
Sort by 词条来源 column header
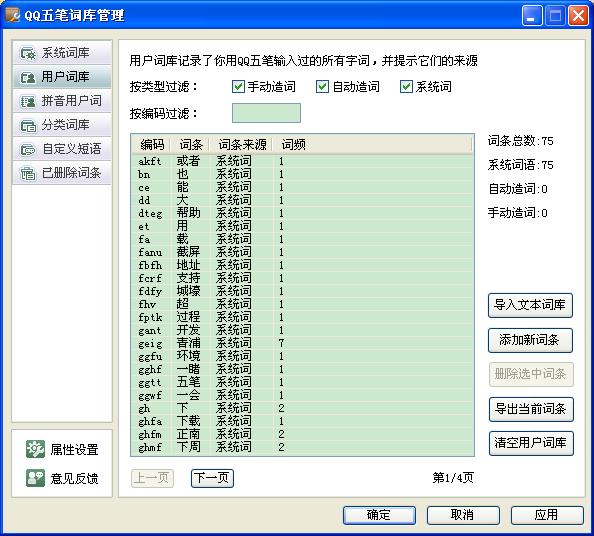242,144
